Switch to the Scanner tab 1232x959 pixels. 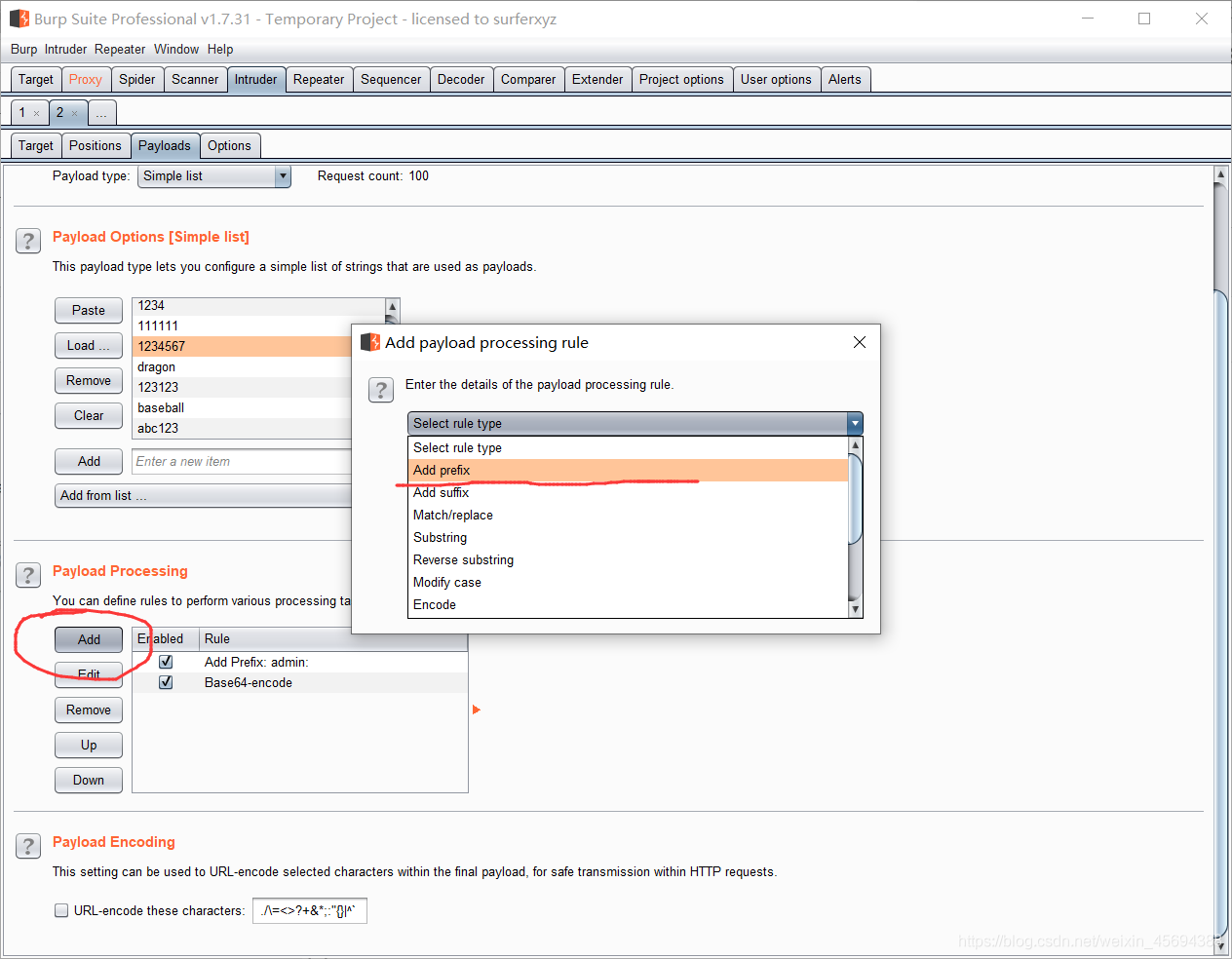click(x=195, y=80)
